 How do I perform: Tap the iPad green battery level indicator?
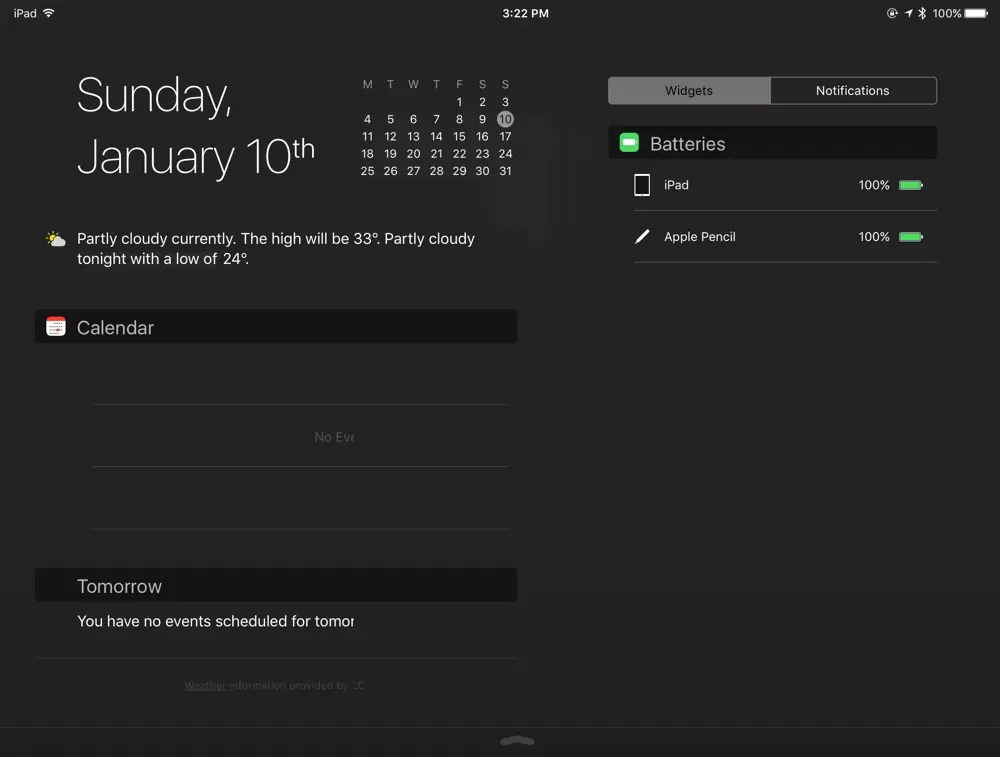[910, 185]
